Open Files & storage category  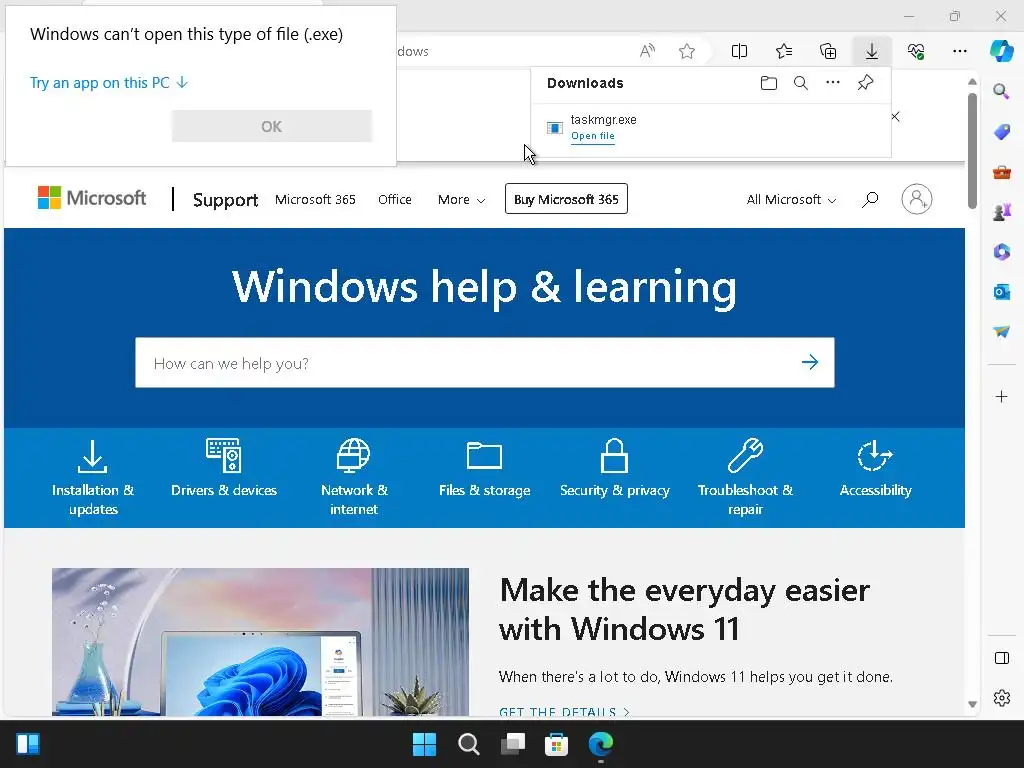pos(485,468)
